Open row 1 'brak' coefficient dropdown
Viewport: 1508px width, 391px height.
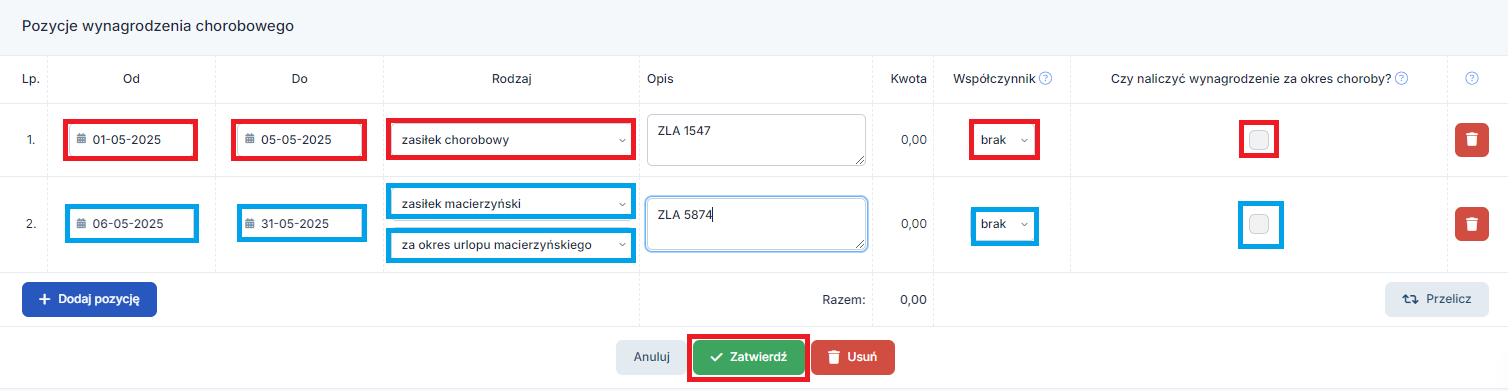pos(1004,140)
